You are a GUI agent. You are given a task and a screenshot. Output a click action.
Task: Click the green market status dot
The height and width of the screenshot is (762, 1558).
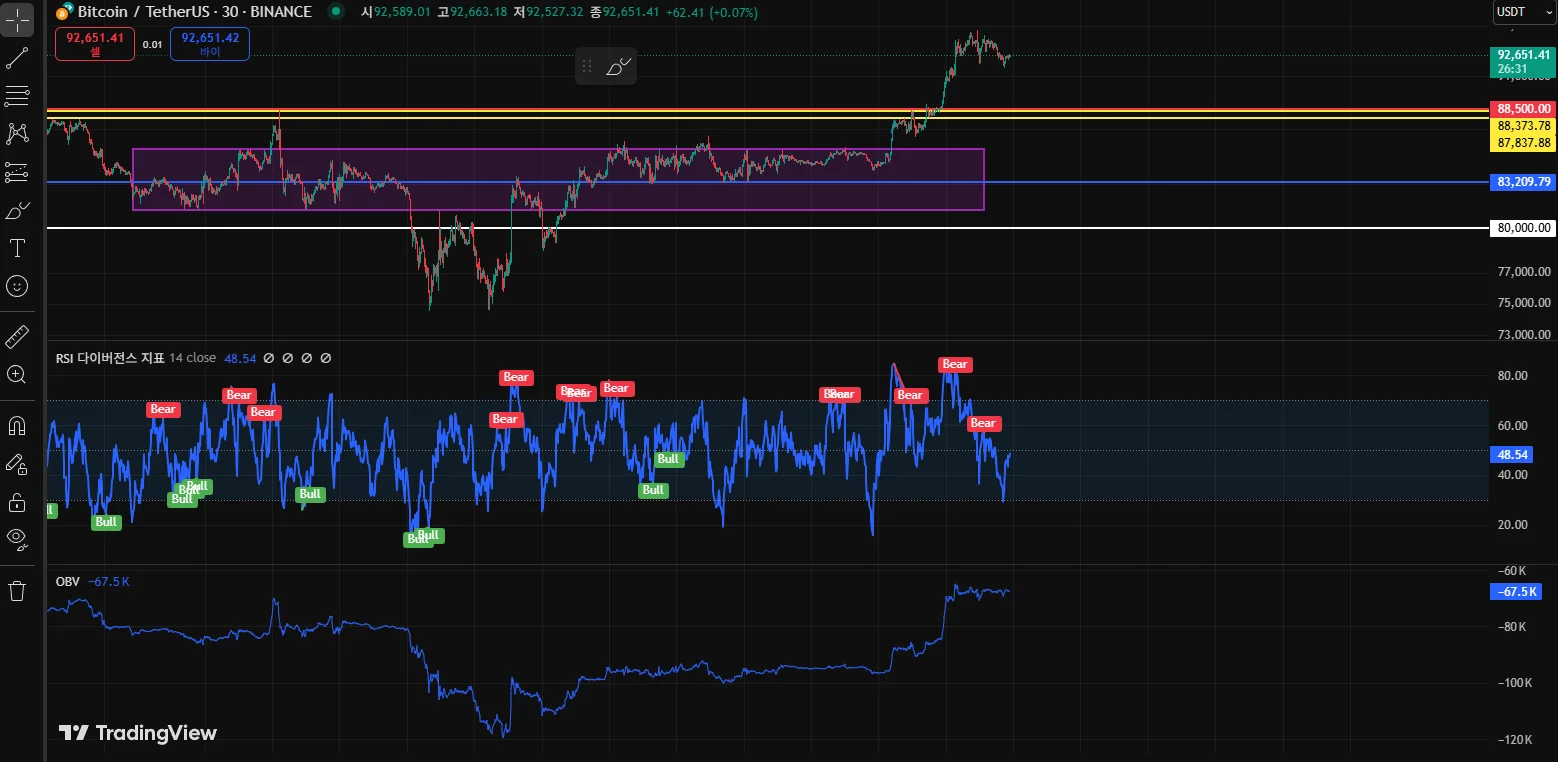[x=335, y=12]
